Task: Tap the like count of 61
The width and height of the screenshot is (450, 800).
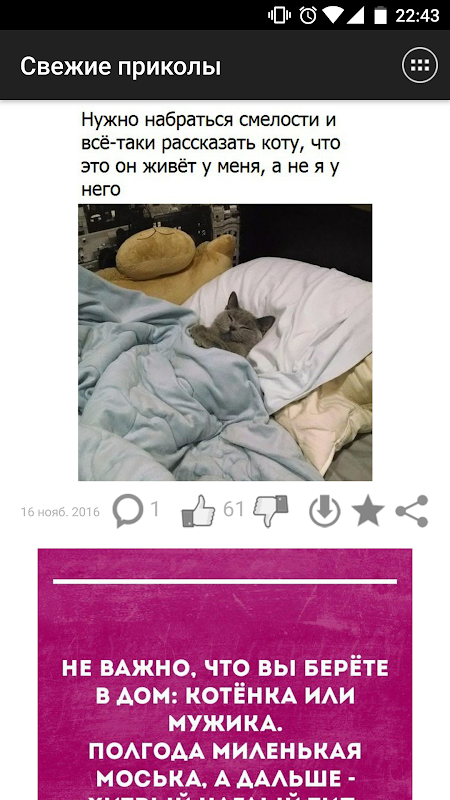Action: click(x=234, y=509)
